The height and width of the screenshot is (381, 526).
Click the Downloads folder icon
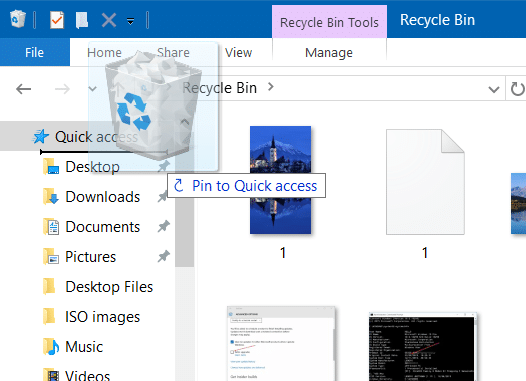pyautogui.click(x=51, y=197)
